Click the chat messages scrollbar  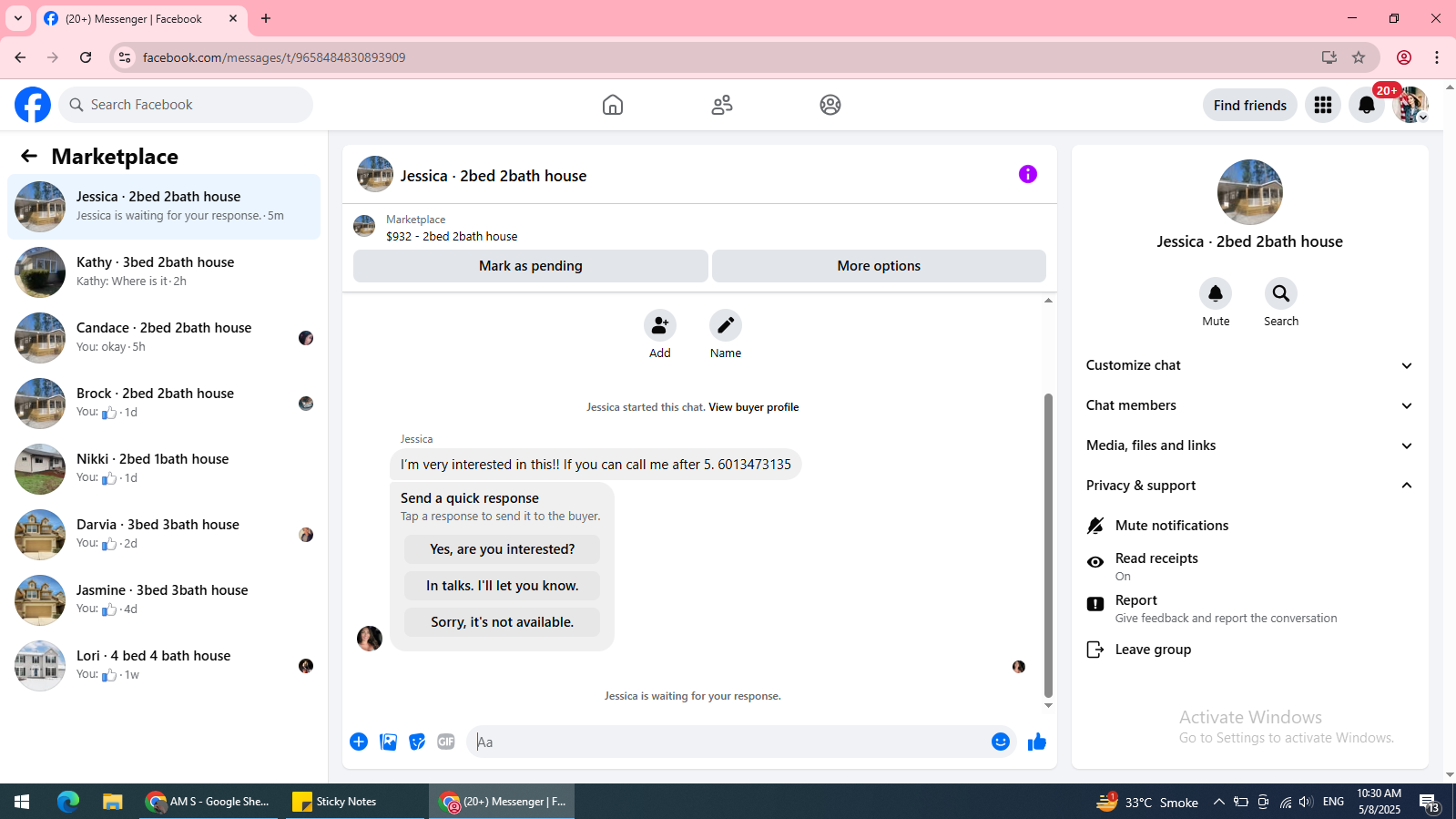(1048, 545)
